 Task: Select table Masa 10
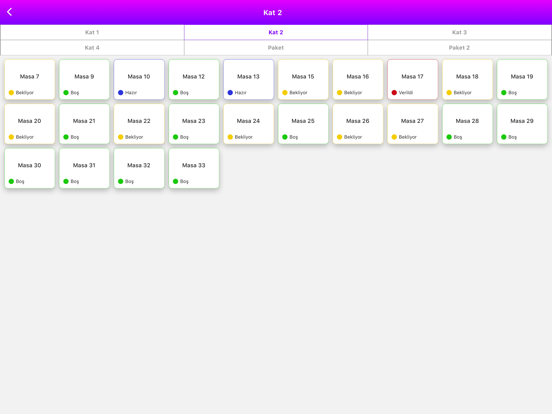click(x=139, y=80)
